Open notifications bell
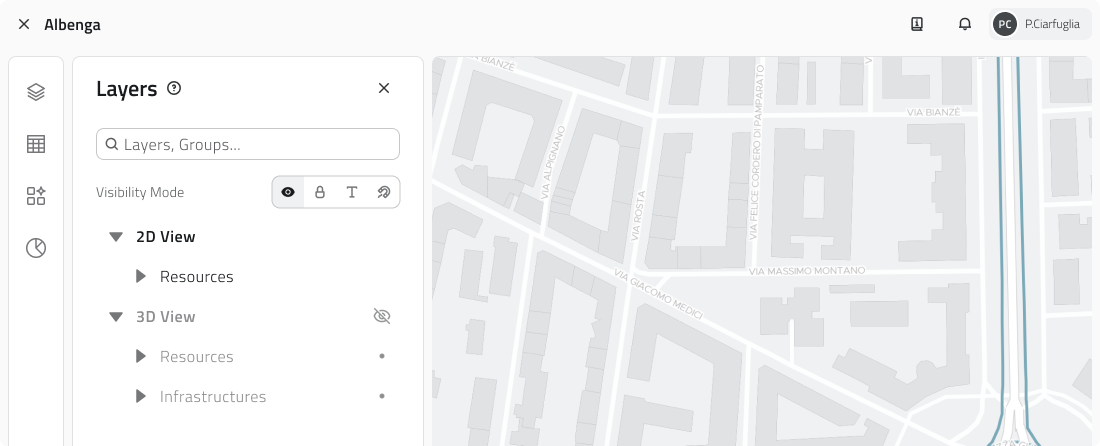The image size is (1100, 446). (x=965, y=24)
